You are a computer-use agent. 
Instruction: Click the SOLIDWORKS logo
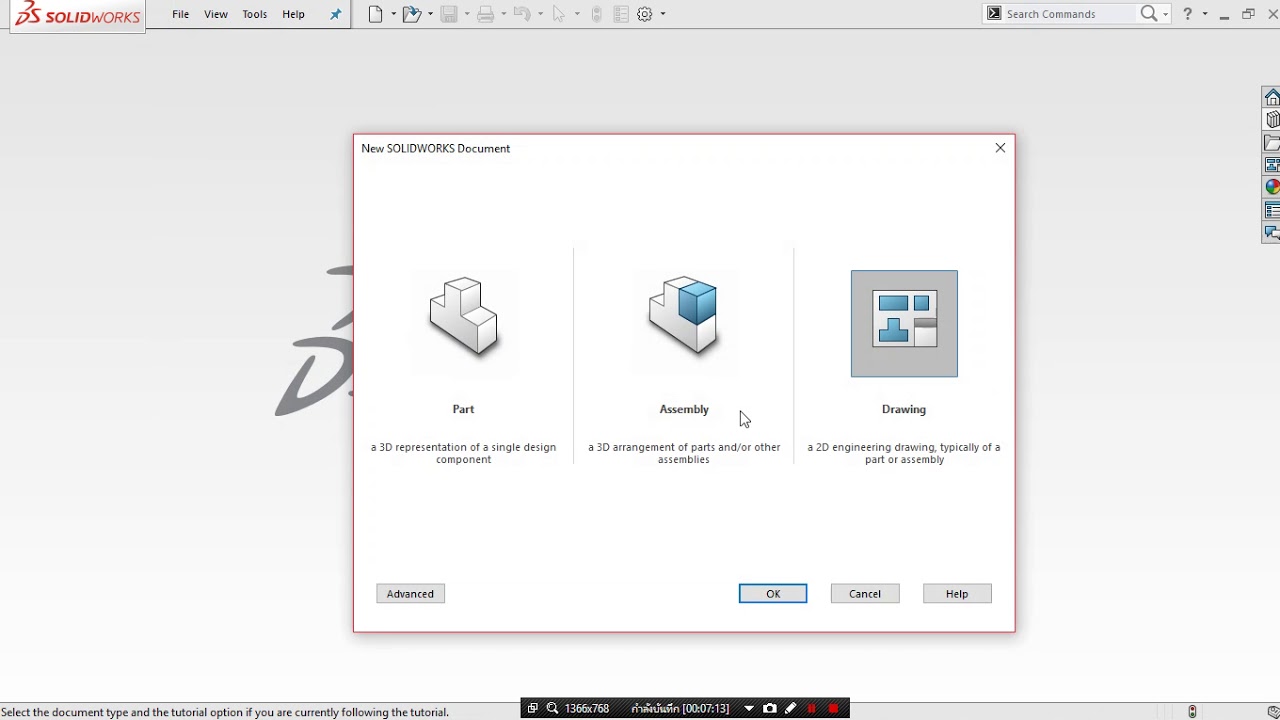tap(78, 14)
